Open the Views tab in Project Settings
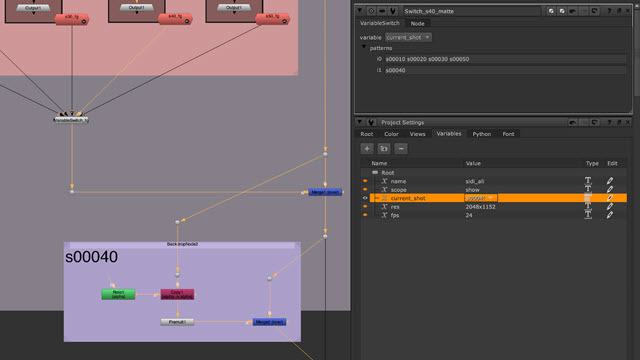Screen dimensions: 640x360 (418, 134)
